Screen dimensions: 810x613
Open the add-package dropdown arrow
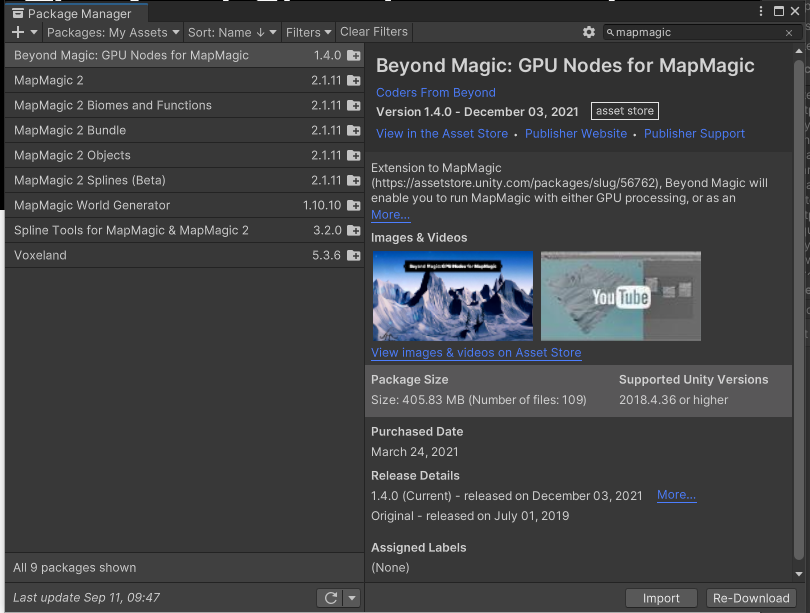pos(34,32)
